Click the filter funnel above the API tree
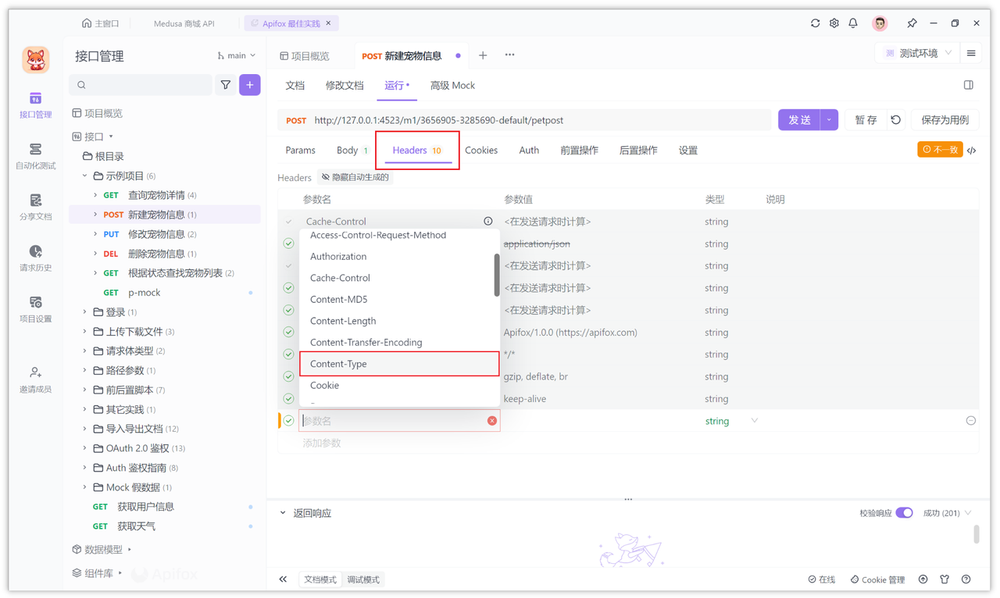The image size is (1000, 598). point(226,85)
